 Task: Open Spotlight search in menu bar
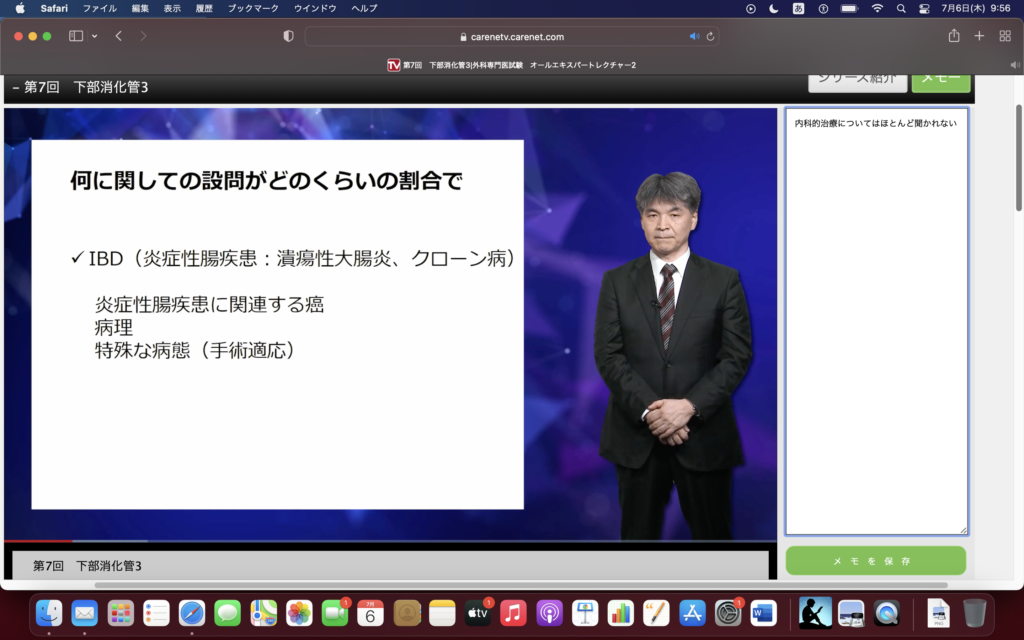click(x=901, y=8)
